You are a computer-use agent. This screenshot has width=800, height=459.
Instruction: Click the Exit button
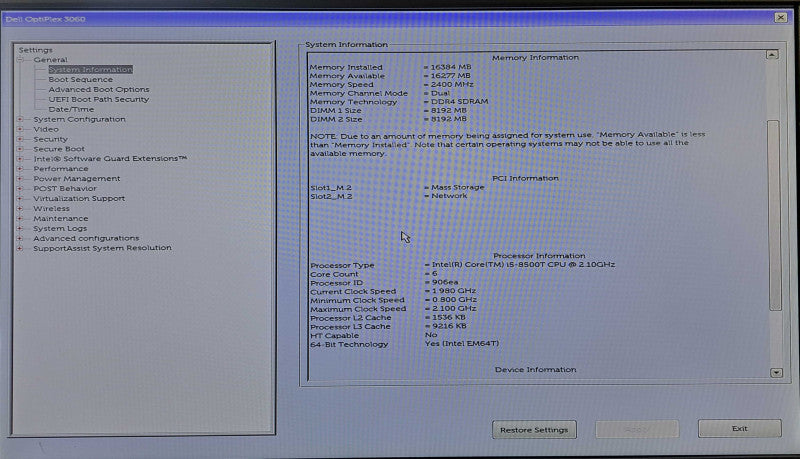coord(739,429)
